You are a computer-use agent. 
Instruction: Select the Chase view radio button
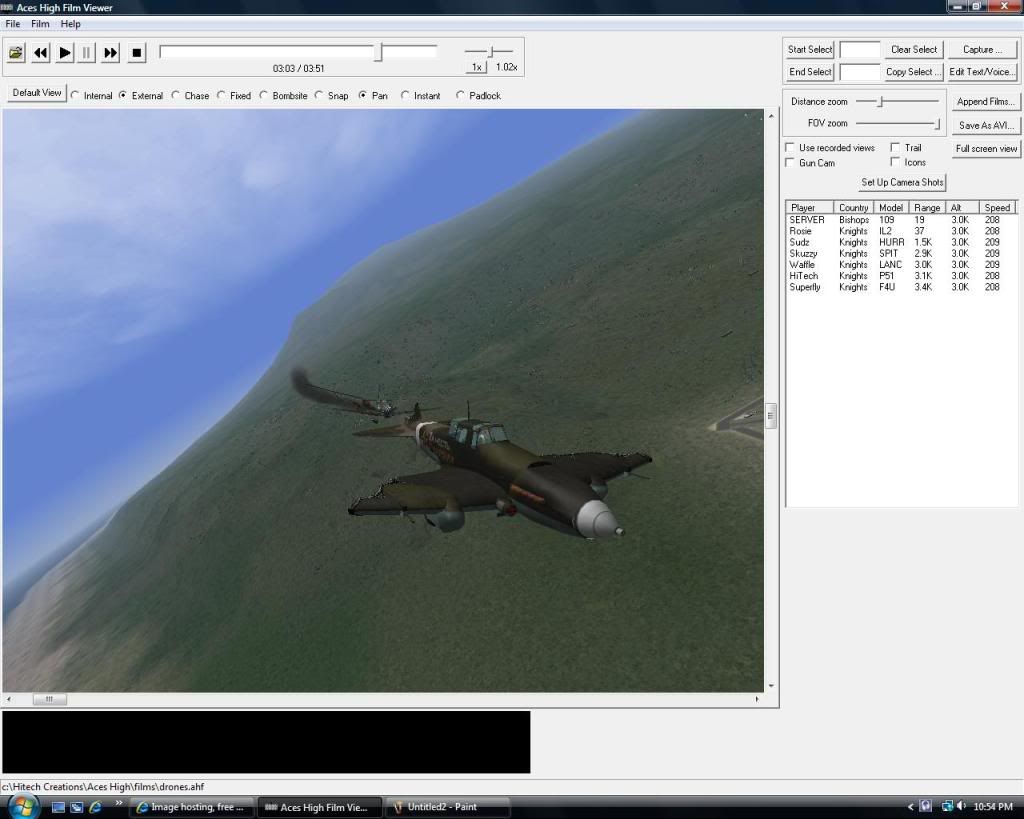[x=176, y=95]
